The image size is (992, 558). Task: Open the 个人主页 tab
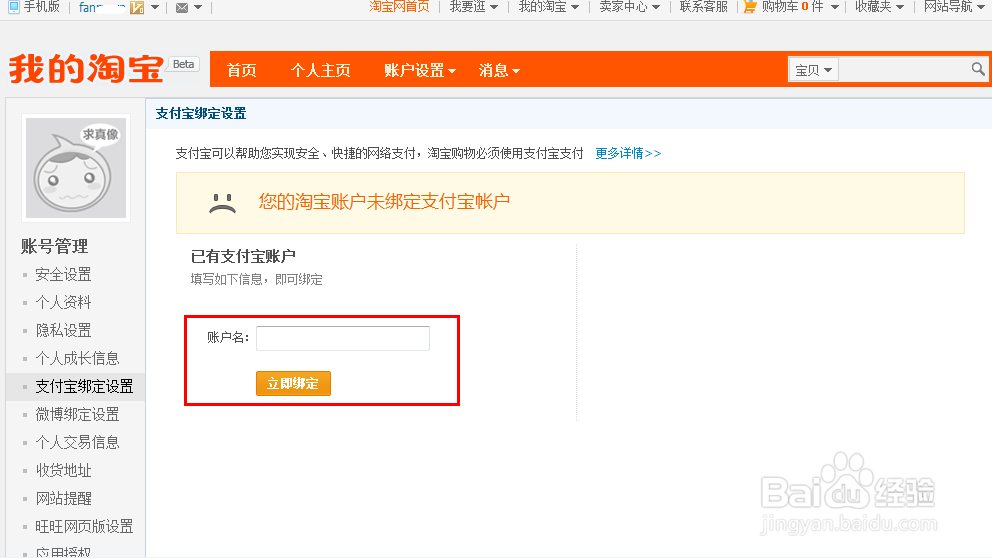[321, 70]
